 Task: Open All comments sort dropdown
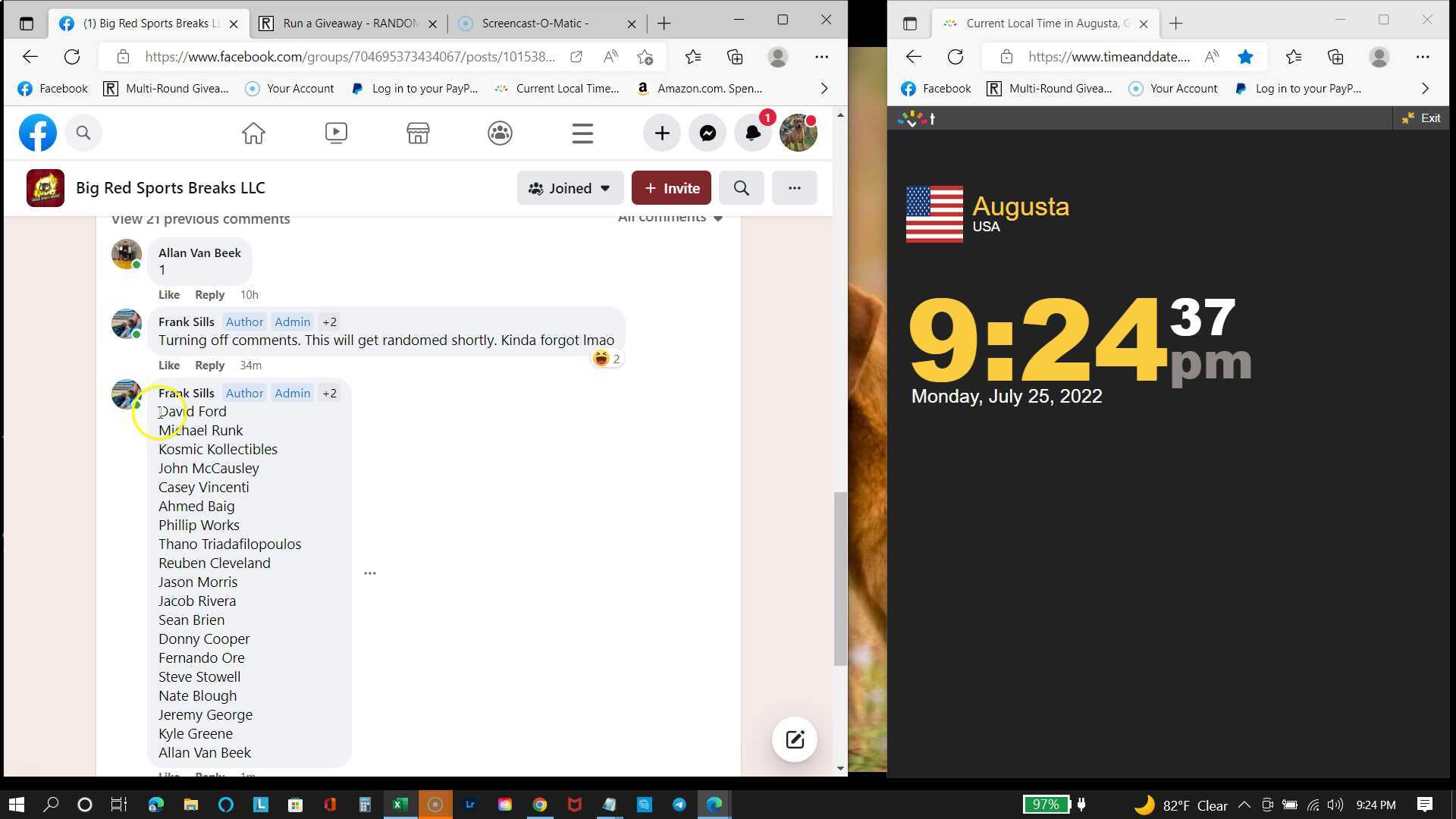pyautogui.click(x=670, y=218)
